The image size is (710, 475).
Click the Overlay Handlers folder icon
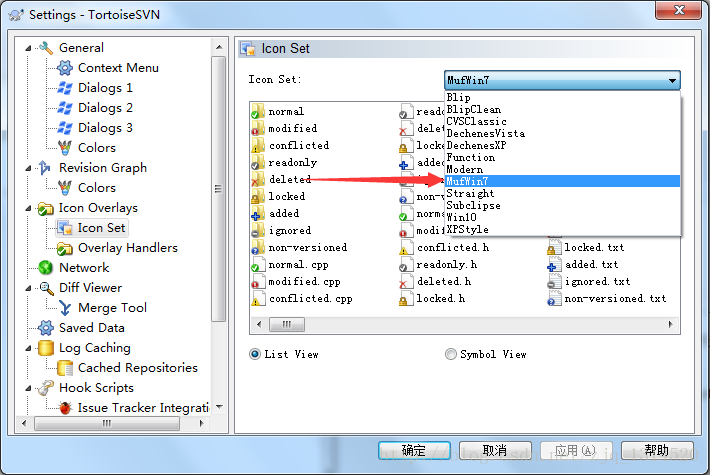65,248
